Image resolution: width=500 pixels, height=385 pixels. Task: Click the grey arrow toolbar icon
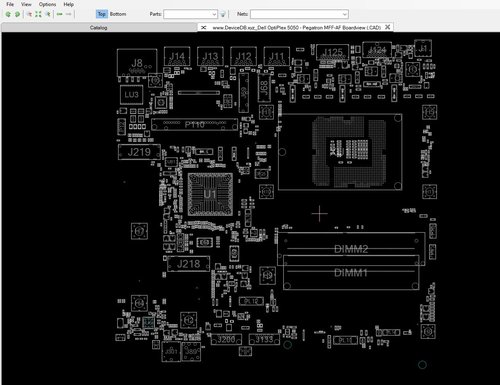(x=69, y=14)
